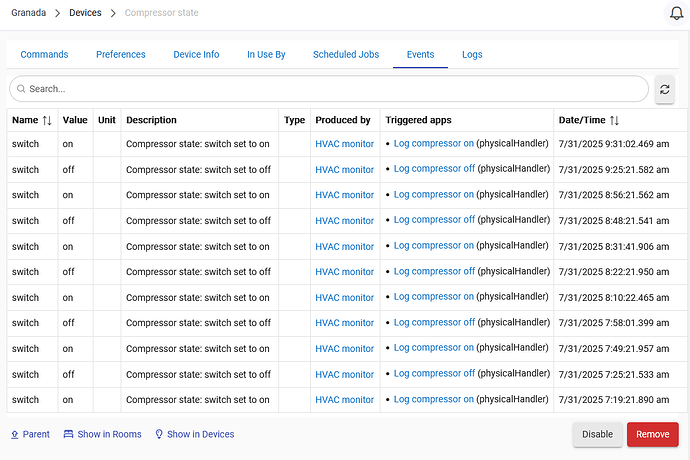Focus the Search events input field
The image size is (690, 460).
click(330, 89)
